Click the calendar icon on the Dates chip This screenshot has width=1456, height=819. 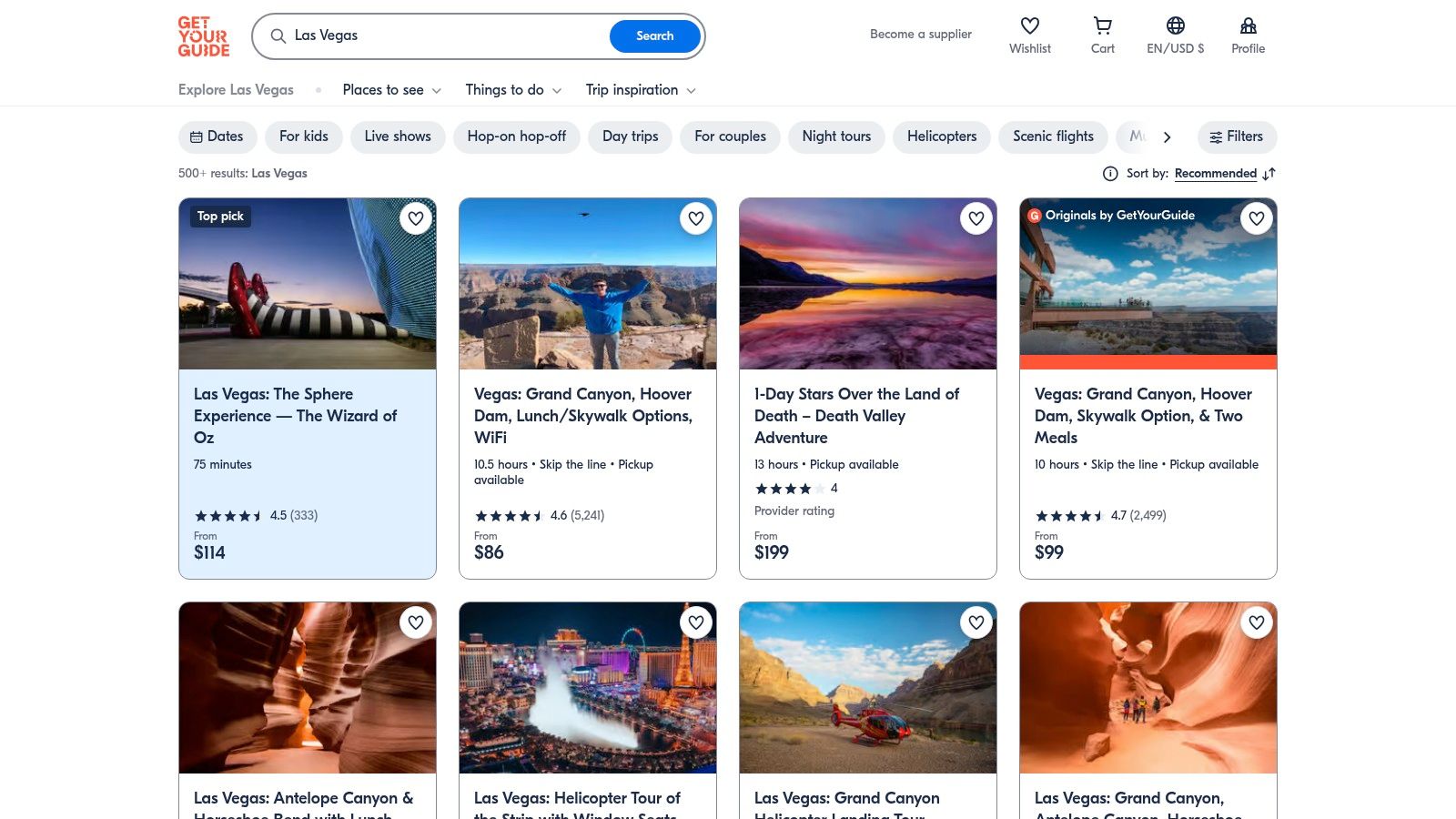pos(196,136)
